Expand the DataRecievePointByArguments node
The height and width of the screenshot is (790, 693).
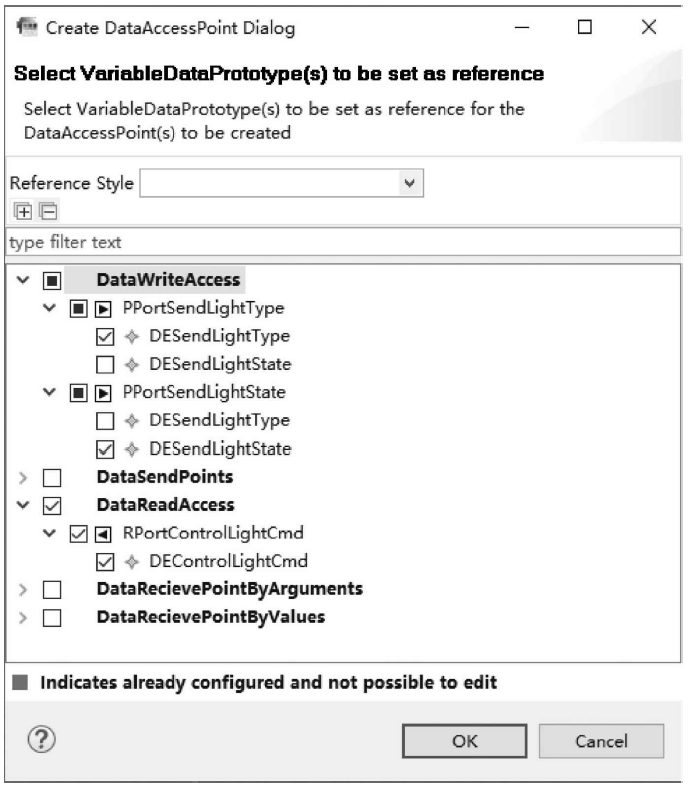click(x=23, y=589)
